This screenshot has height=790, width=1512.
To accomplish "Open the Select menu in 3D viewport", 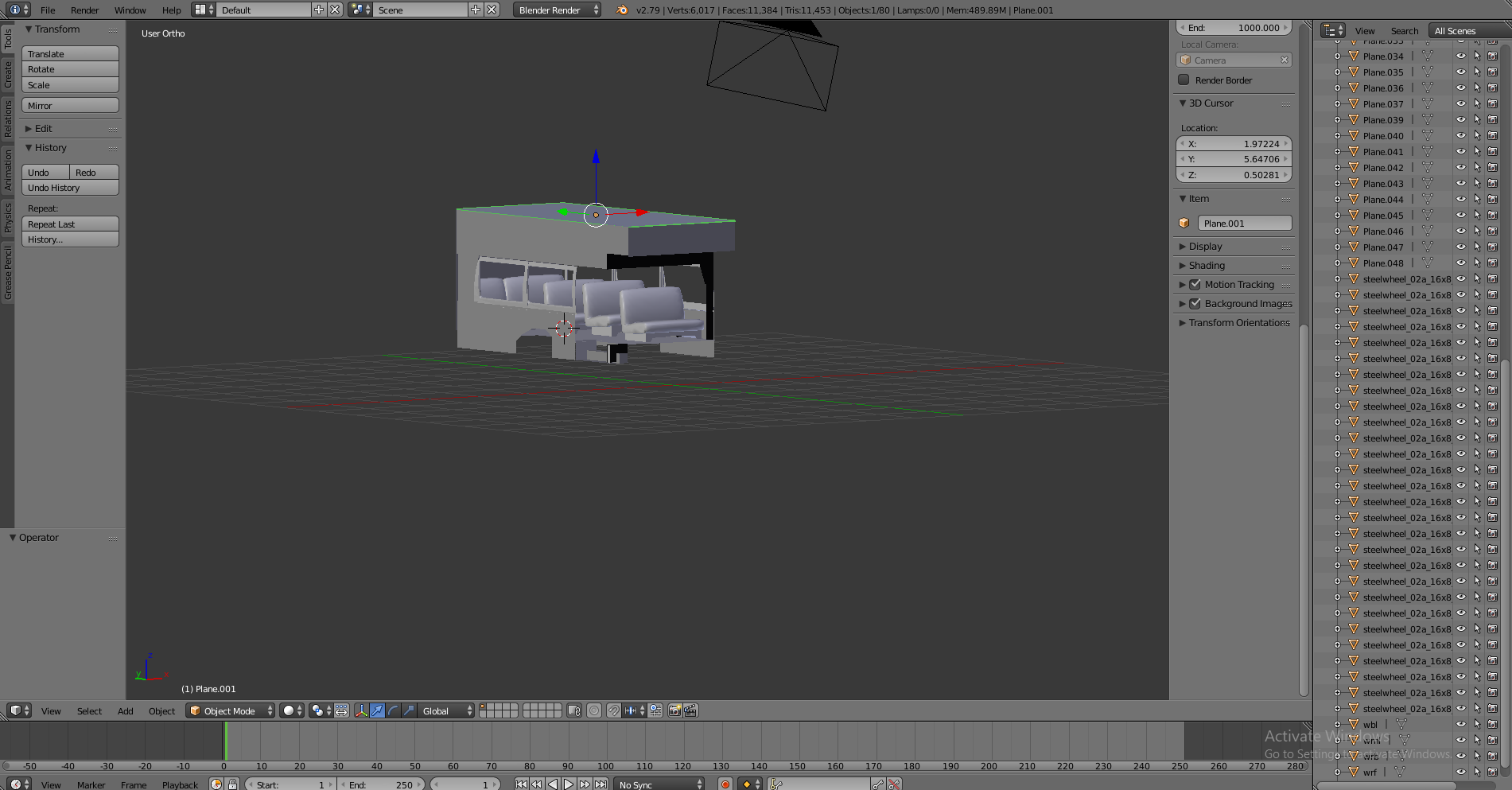I will tap(89, 711).
